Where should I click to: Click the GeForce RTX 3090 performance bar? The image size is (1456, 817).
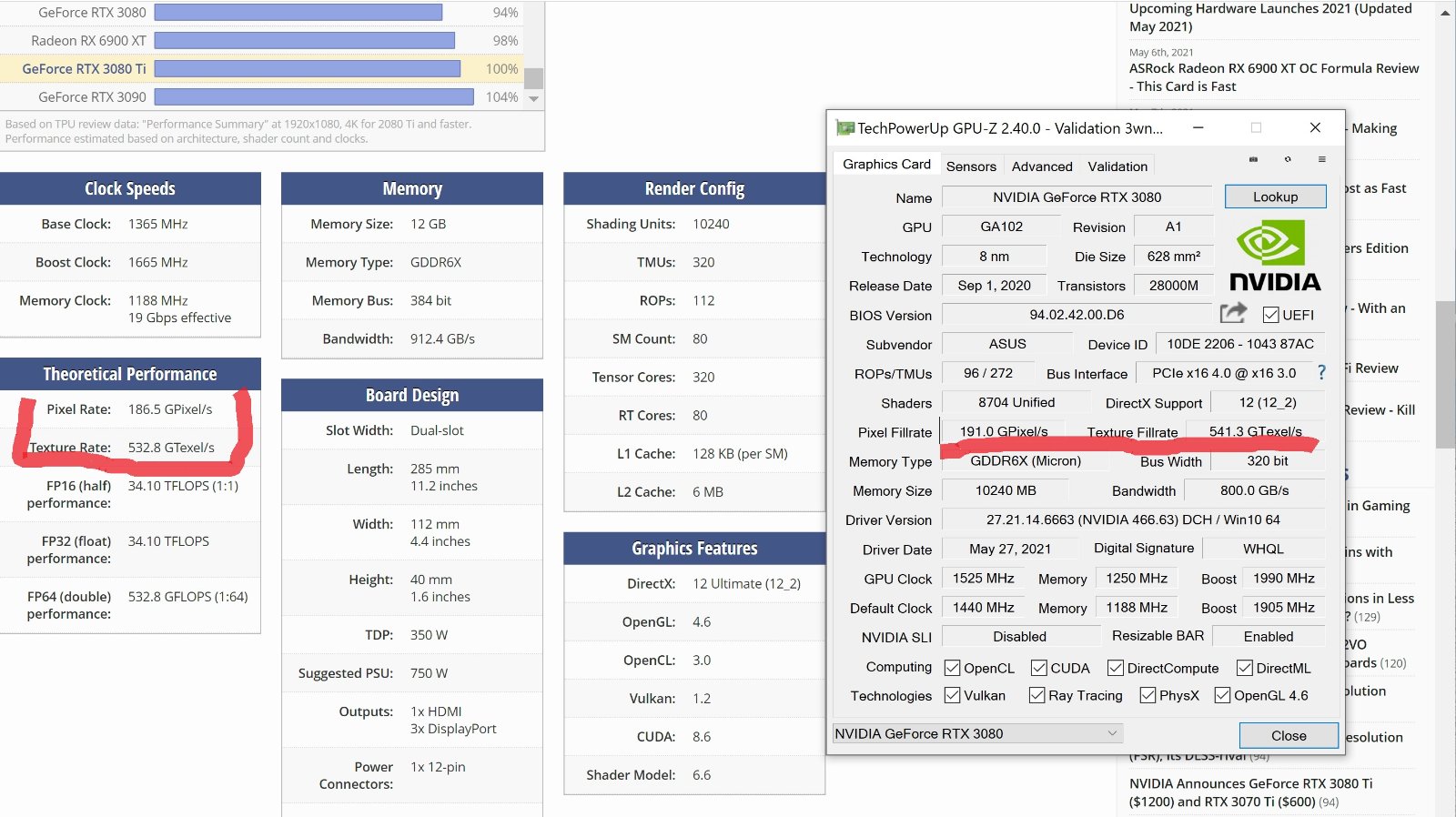(314, 96)
